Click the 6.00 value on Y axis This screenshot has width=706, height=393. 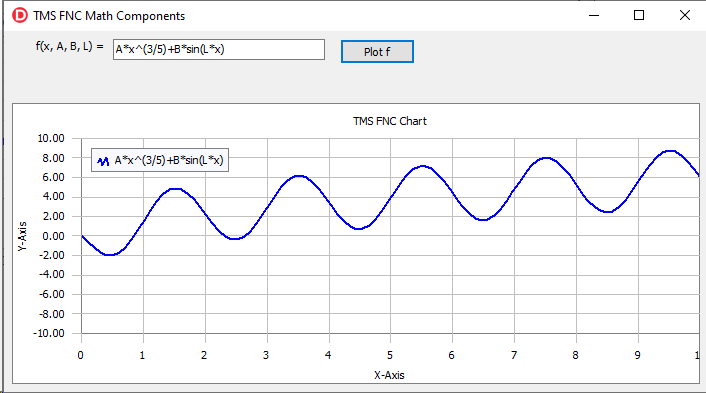coord(53,177)
